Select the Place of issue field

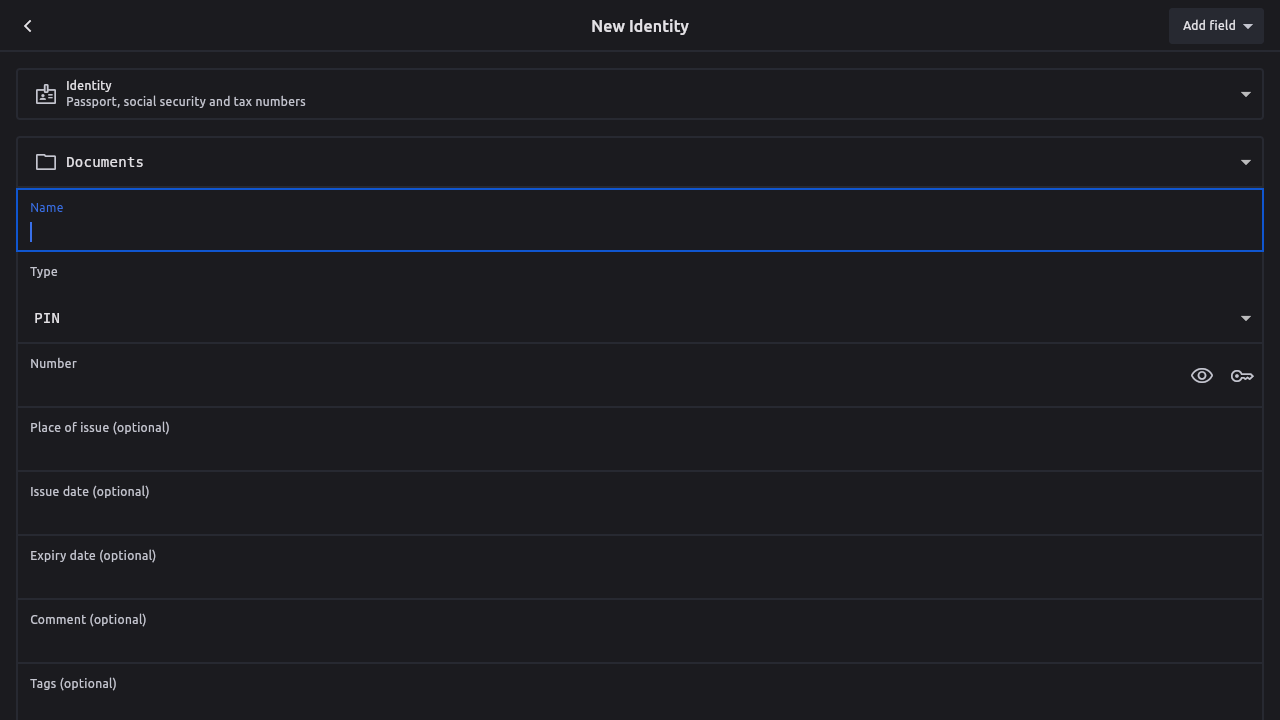[640, 450]
